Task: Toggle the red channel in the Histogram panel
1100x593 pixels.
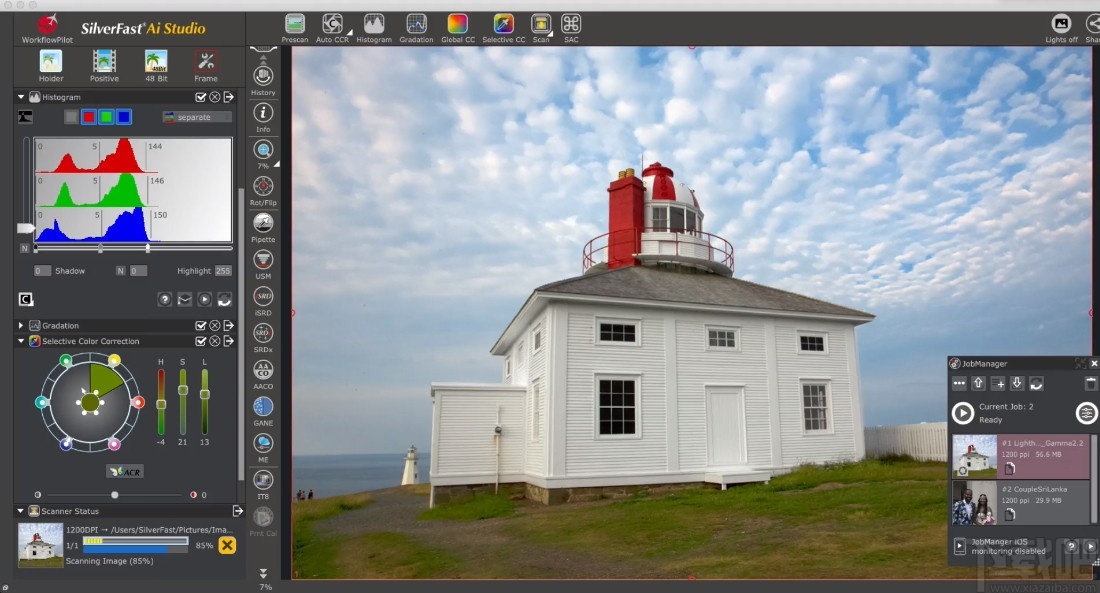Action: tap(90, 117)
